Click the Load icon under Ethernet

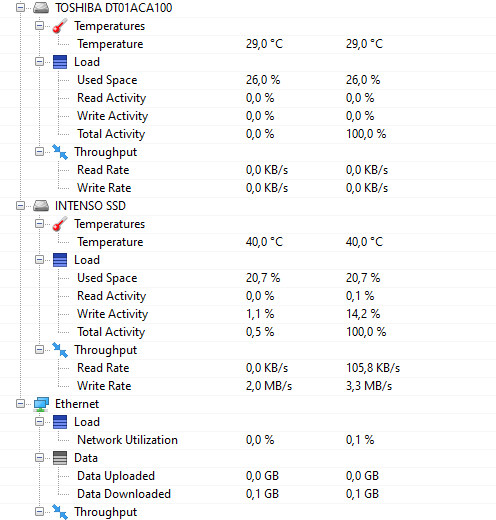[x=60, y=422]
